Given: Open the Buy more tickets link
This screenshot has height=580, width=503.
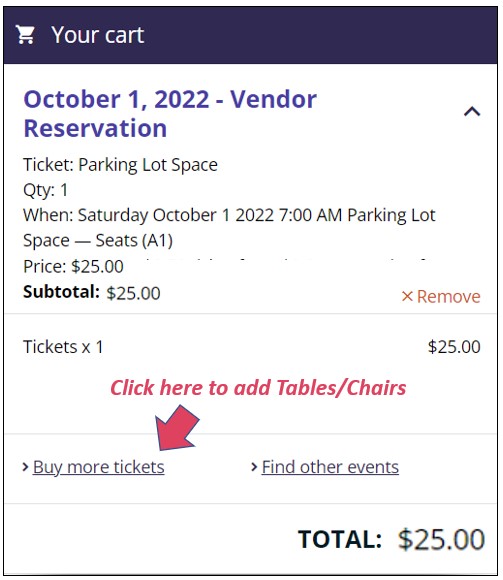Looking at the screenshot, I should click(x=98, y=467).
